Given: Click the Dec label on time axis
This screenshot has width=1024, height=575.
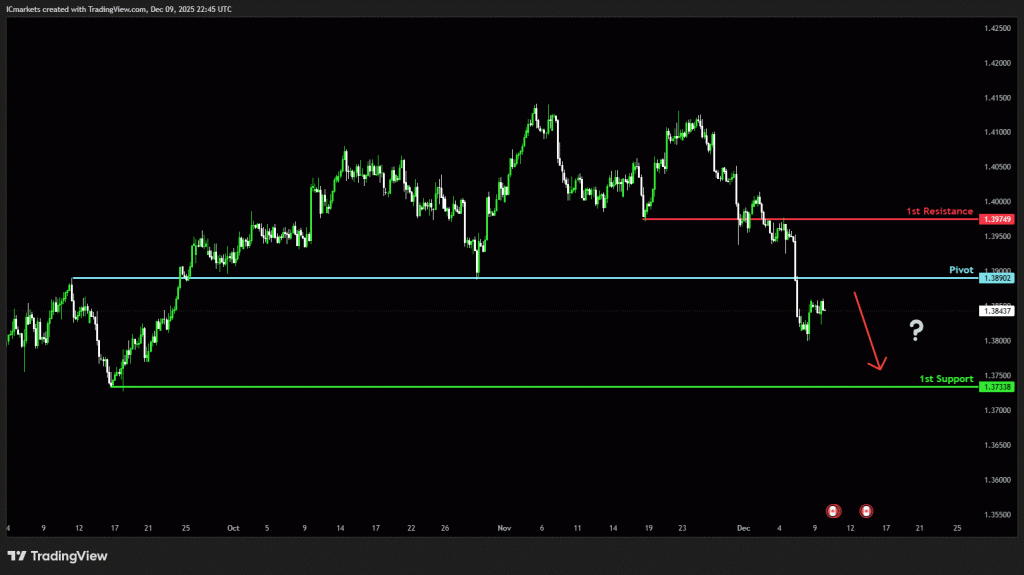Looking at the screenshot, I should (742, 527).
